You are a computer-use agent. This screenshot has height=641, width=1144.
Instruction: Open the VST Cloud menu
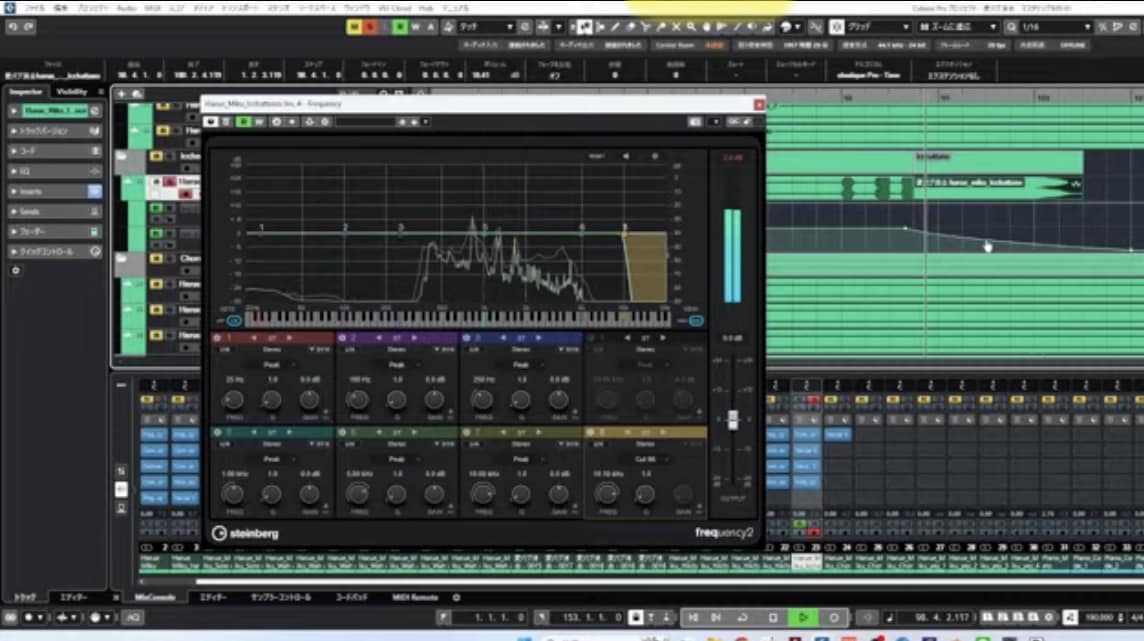(x=395, y=8)
